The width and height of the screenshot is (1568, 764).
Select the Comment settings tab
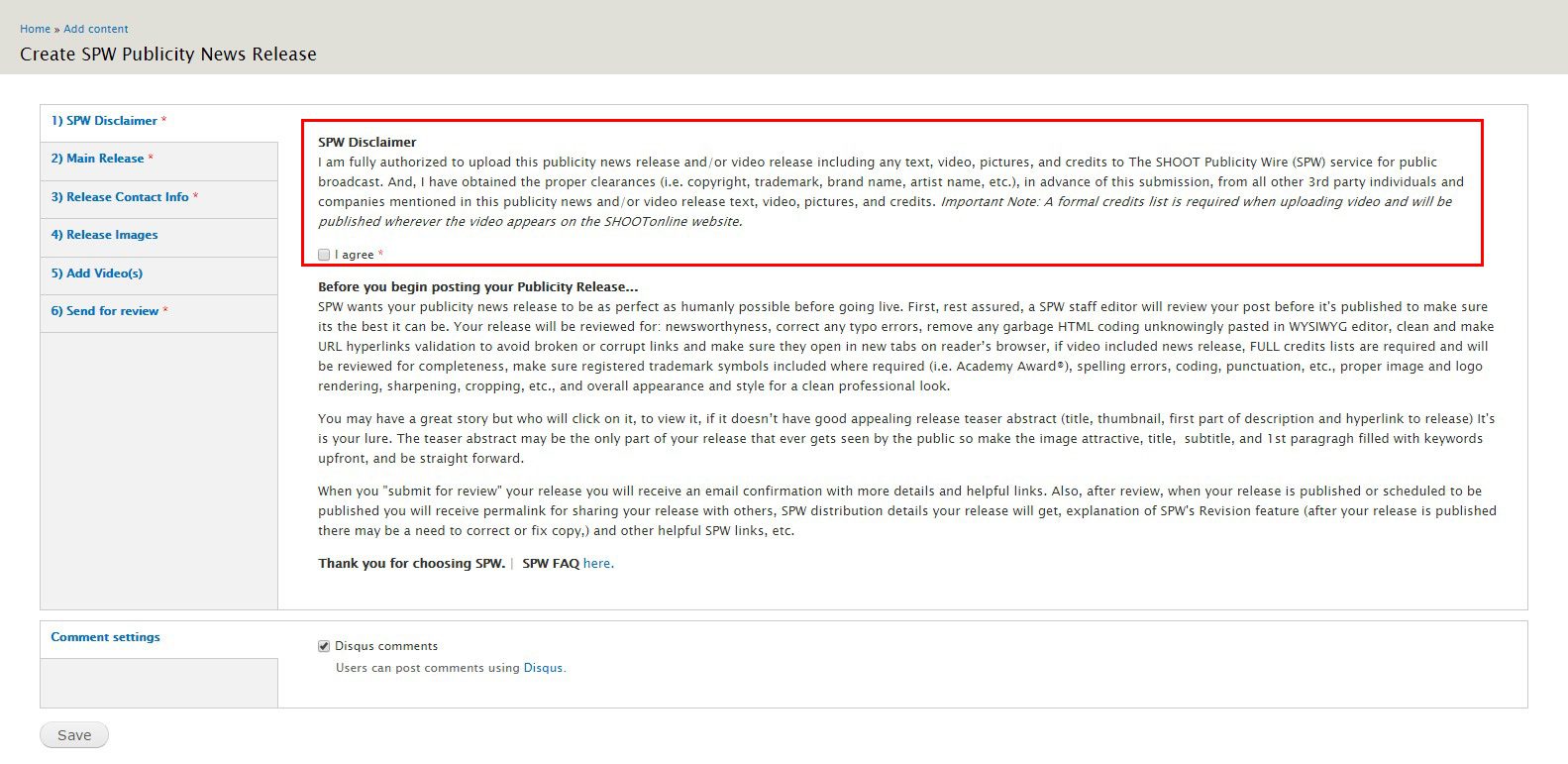tap(159, 638)
